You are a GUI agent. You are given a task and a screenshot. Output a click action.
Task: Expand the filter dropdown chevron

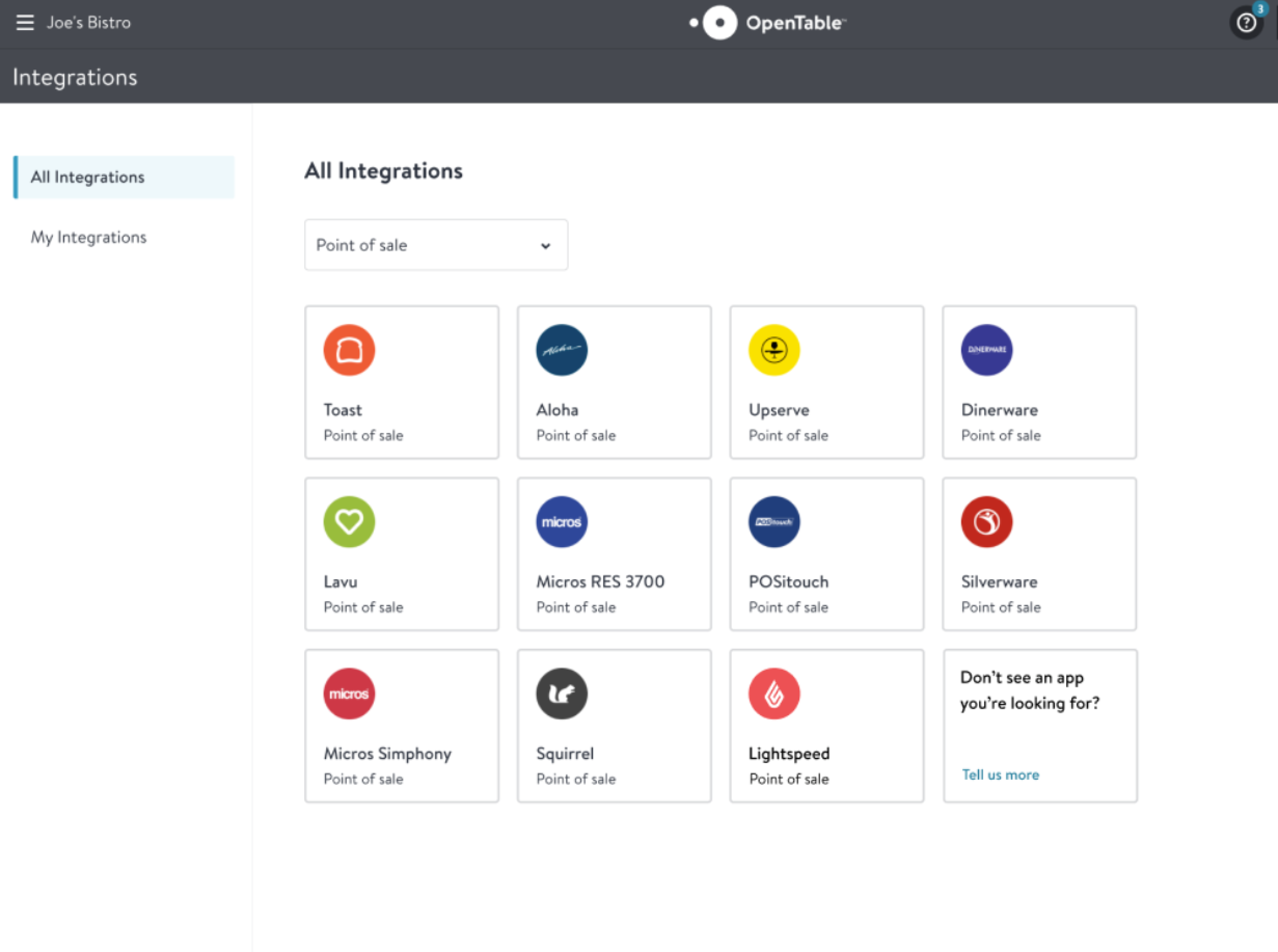[546, 246]
